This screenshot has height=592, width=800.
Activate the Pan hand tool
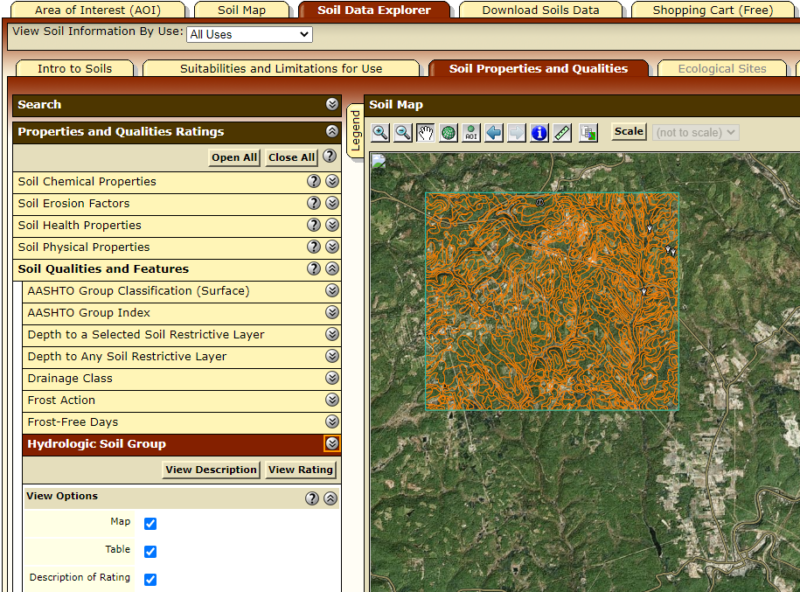[x=427, y=132]
